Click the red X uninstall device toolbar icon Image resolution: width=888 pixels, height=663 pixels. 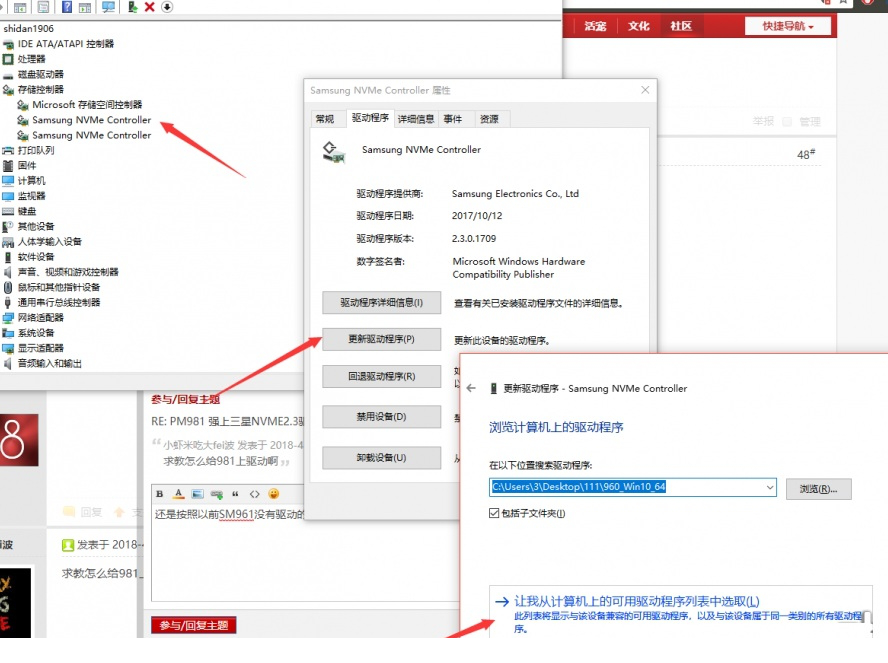click(150, 7)
